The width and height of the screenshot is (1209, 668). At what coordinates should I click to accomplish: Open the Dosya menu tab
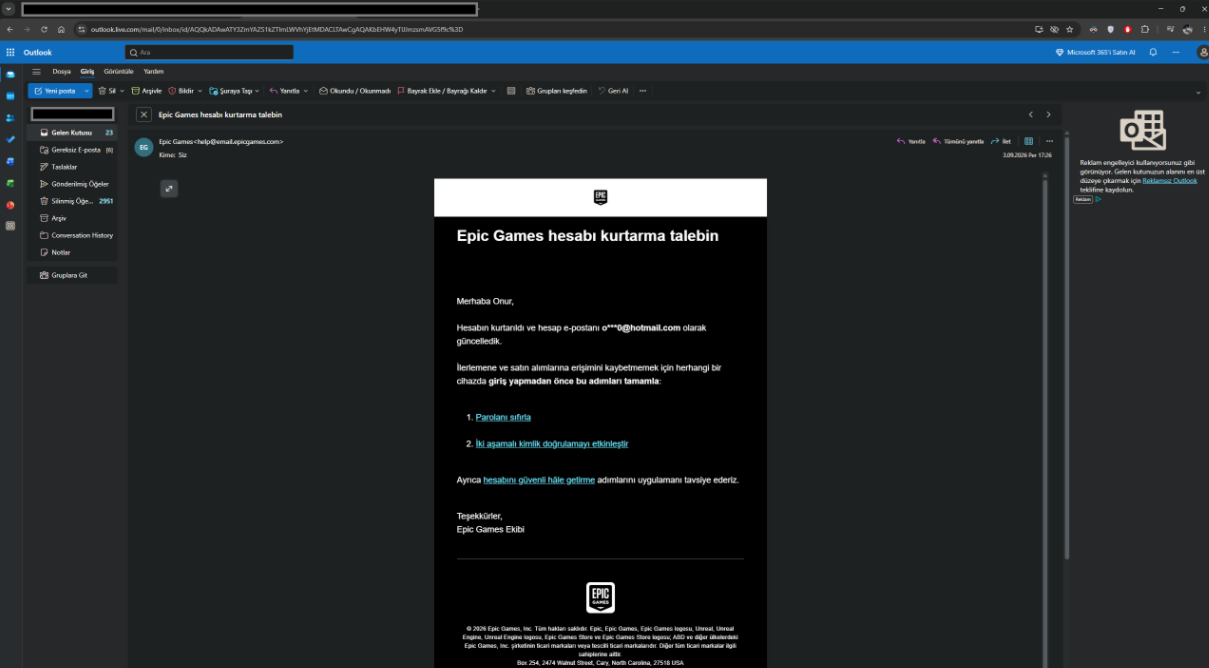click(x=62, y=71)
